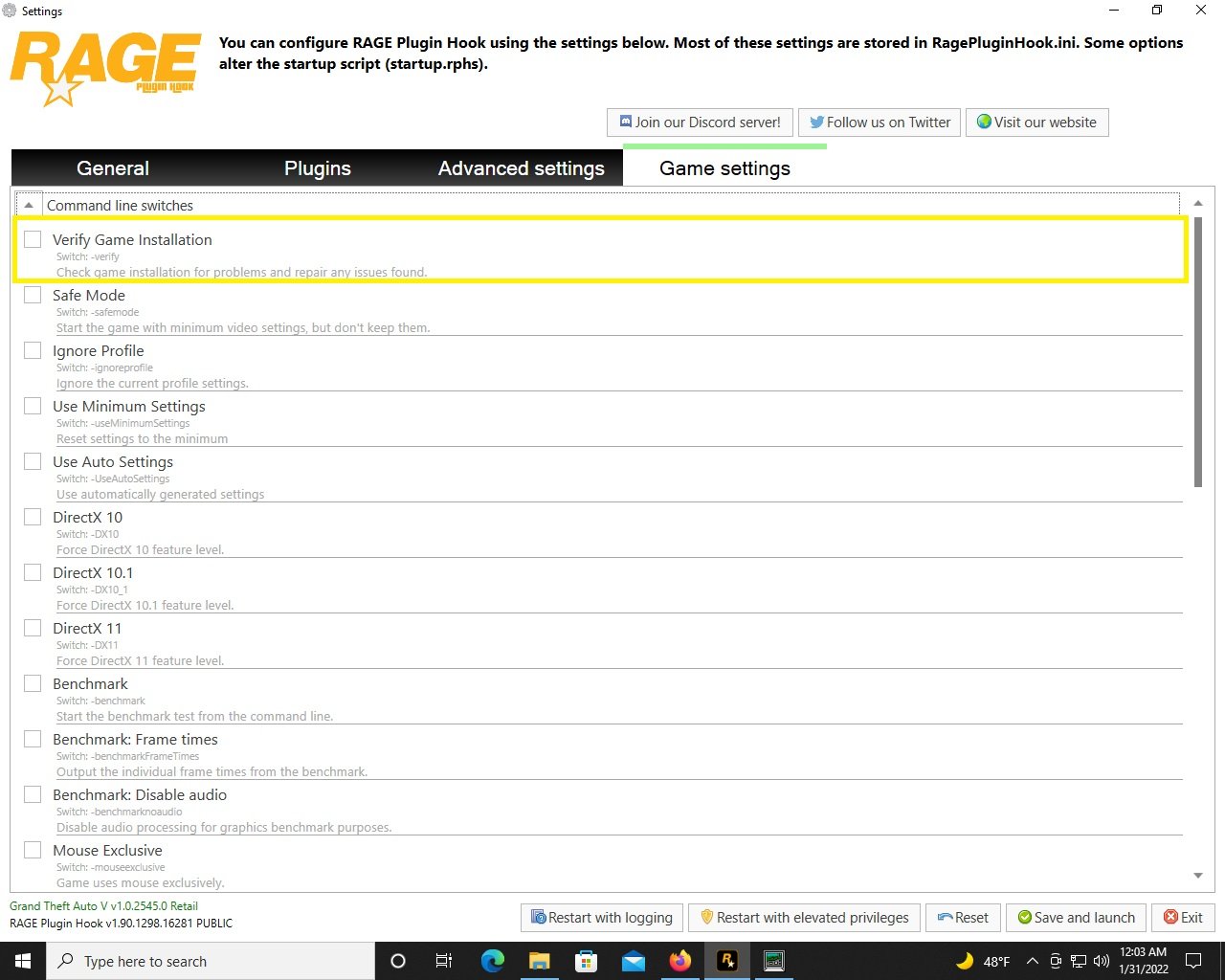Image resolution: width=1225 pixels, height=980 pixels.
Task: Enable Use Minimum Settings checkbox
Action: [33, 406]
